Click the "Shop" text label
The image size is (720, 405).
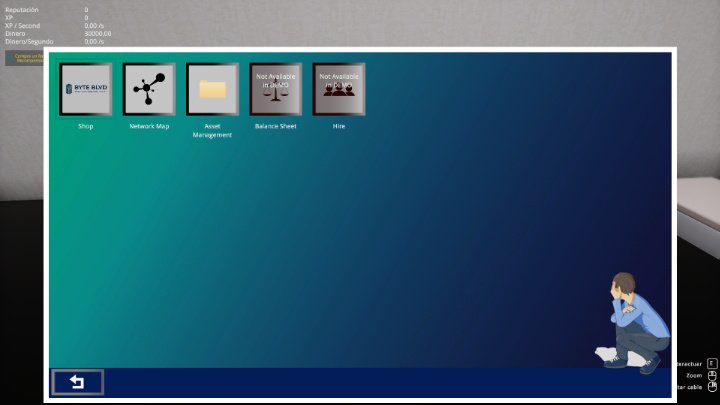85,127
